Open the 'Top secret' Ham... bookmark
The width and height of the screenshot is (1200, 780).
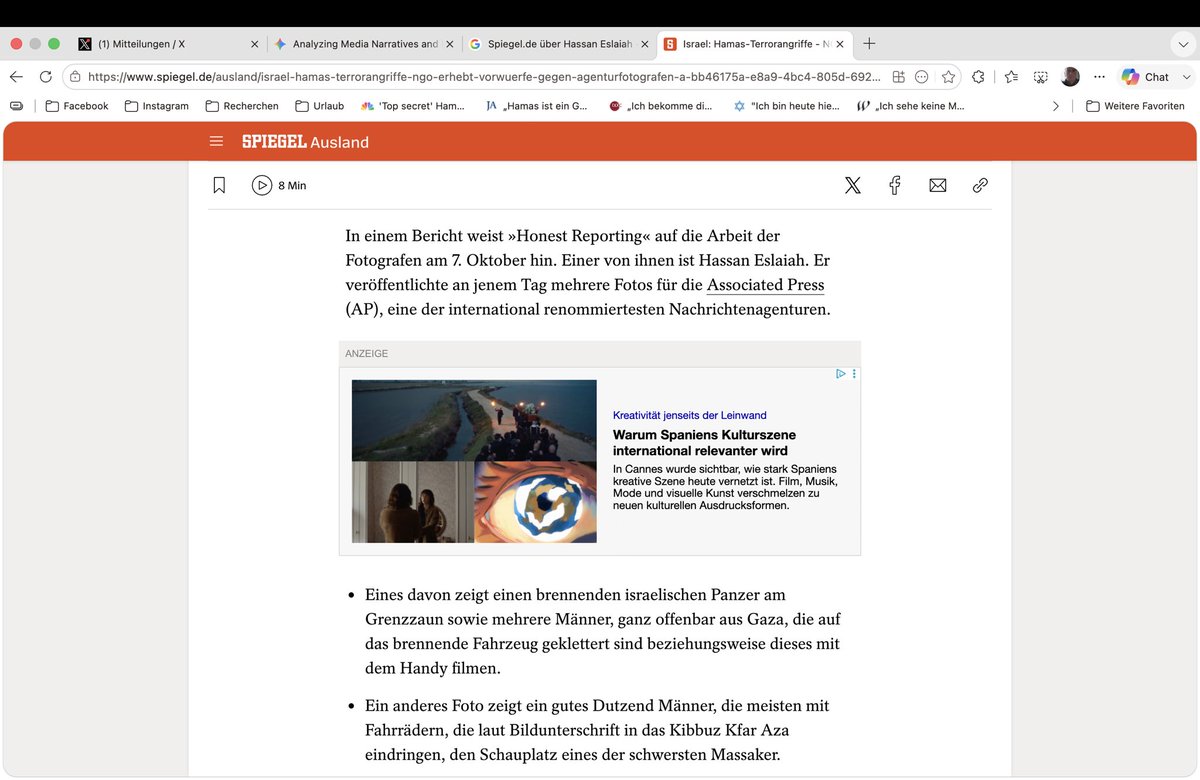(413, 106)
